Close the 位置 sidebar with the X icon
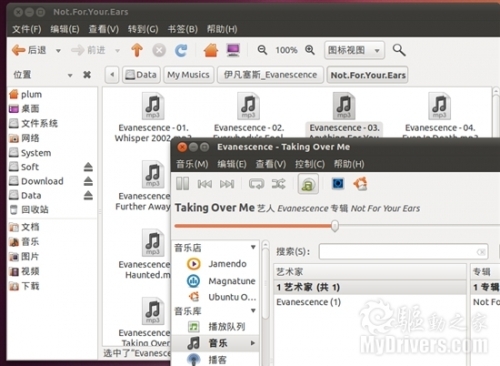 pyautogui.click(x=87, y=75)
